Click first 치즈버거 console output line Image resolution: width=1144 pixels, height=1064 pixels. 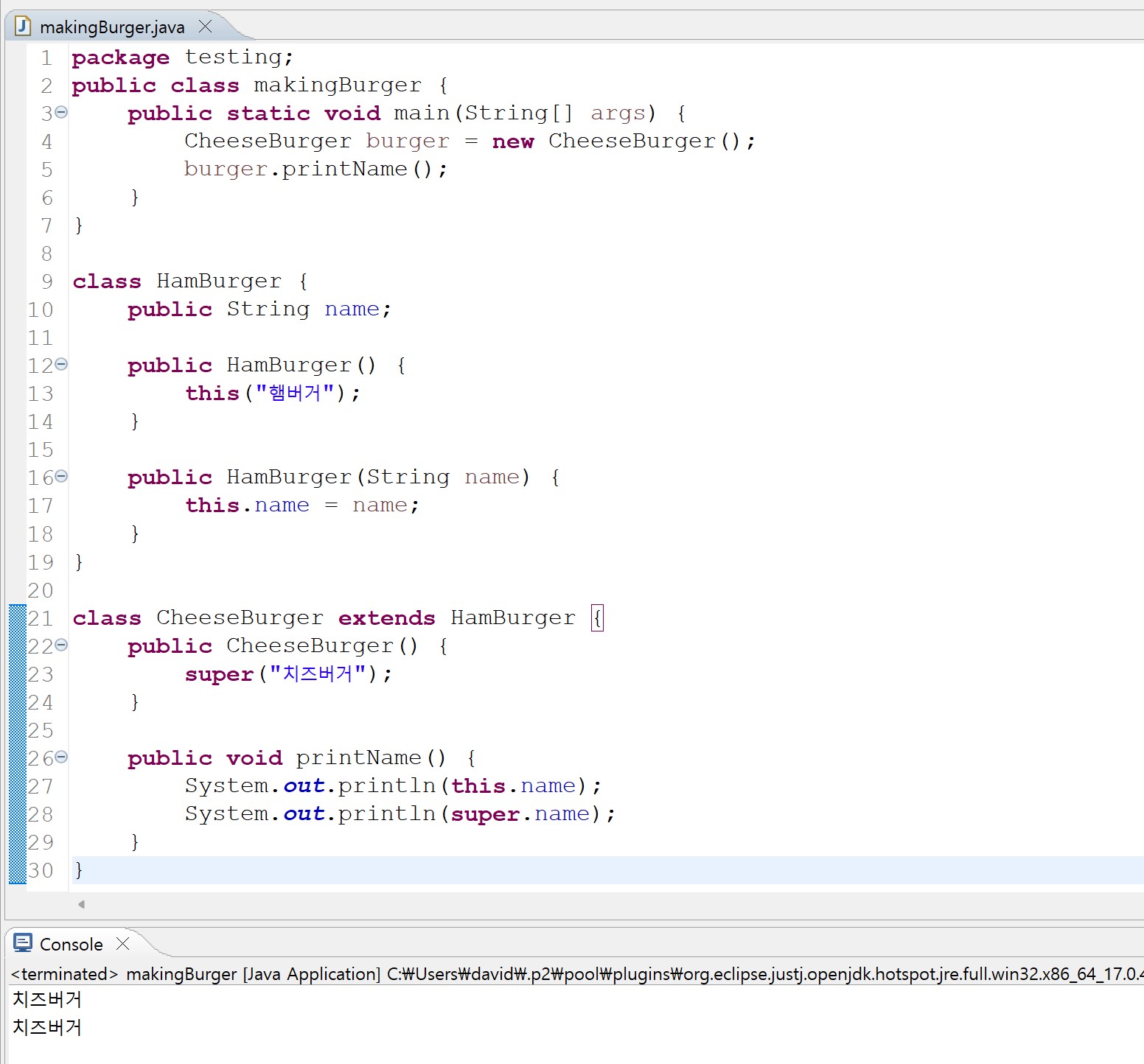pyautogui.click(x=47, y=1000)
